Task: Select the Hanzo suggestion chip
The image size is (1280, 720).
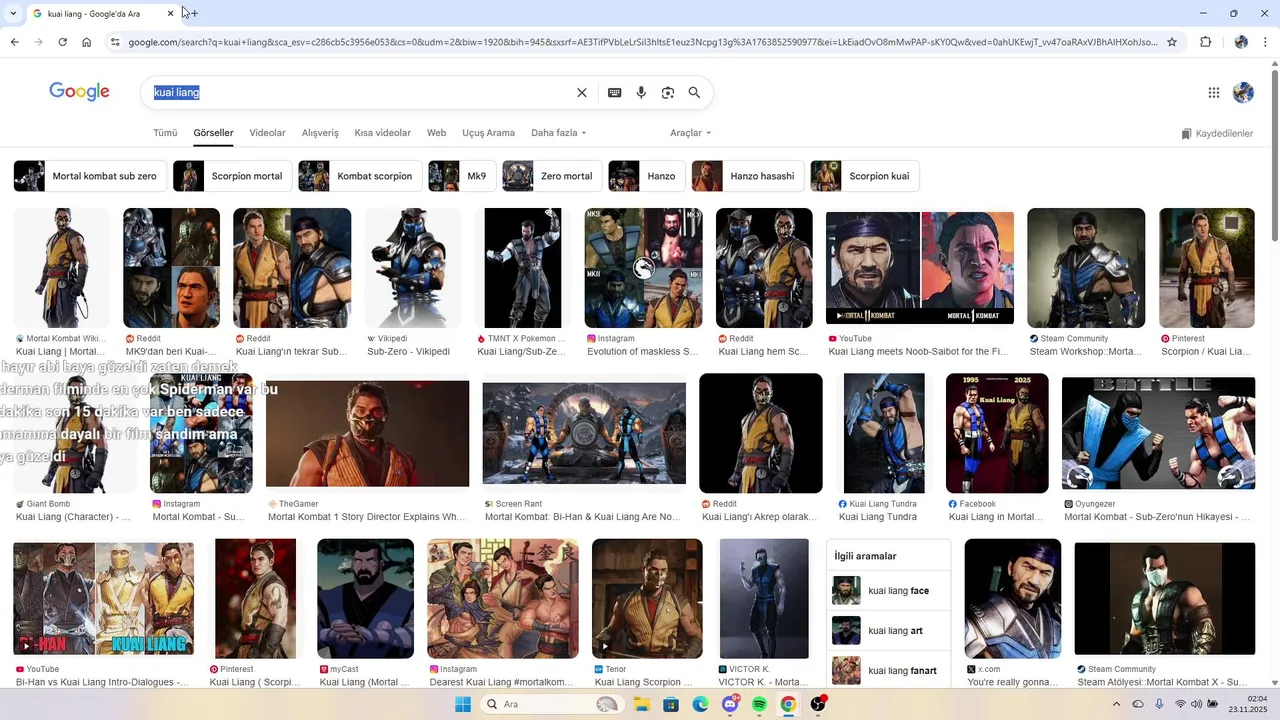Action: click(x=646, y=176)
